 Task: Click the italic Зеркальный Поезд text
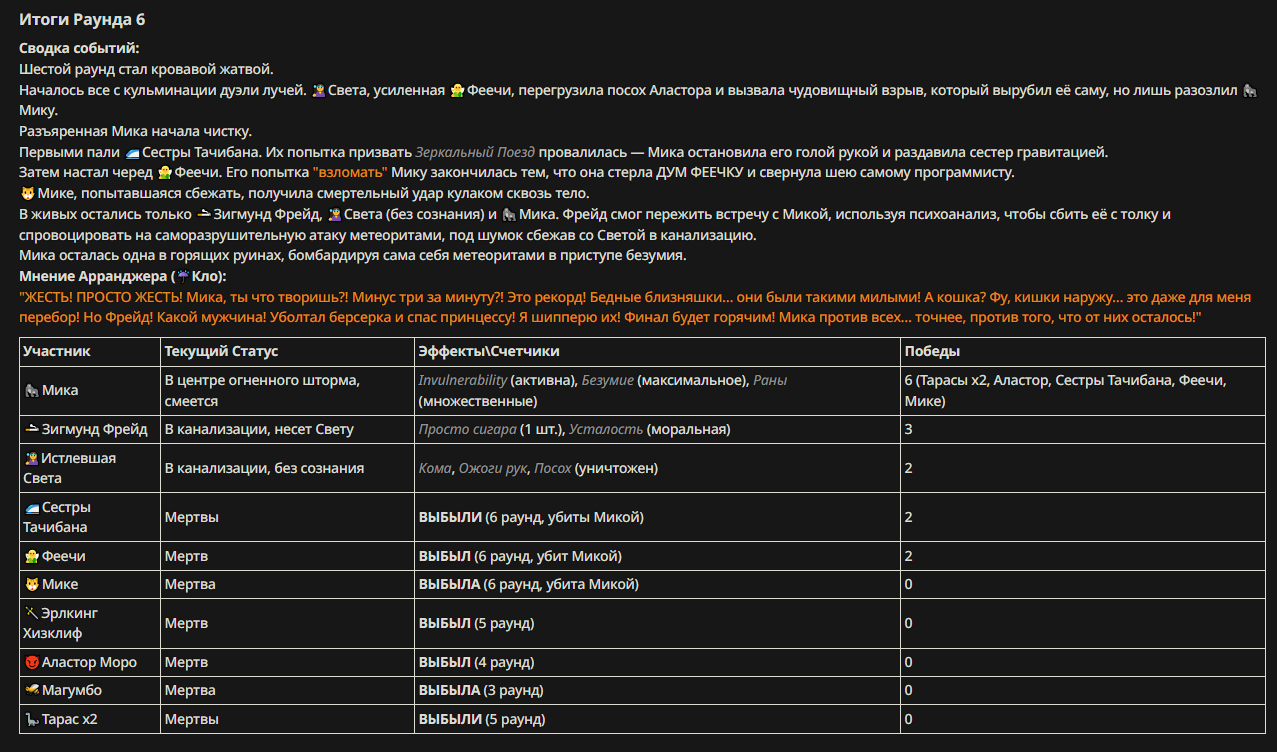pos(476,152)
